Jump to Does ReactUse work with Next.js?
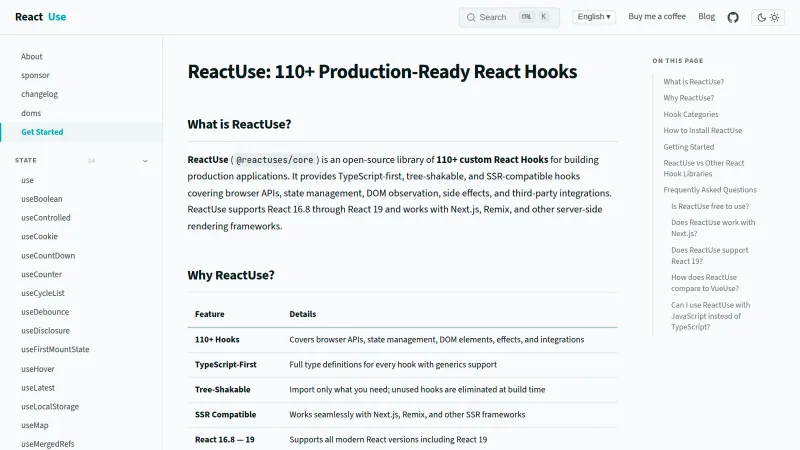800x450 pixels. coord(713,228)
